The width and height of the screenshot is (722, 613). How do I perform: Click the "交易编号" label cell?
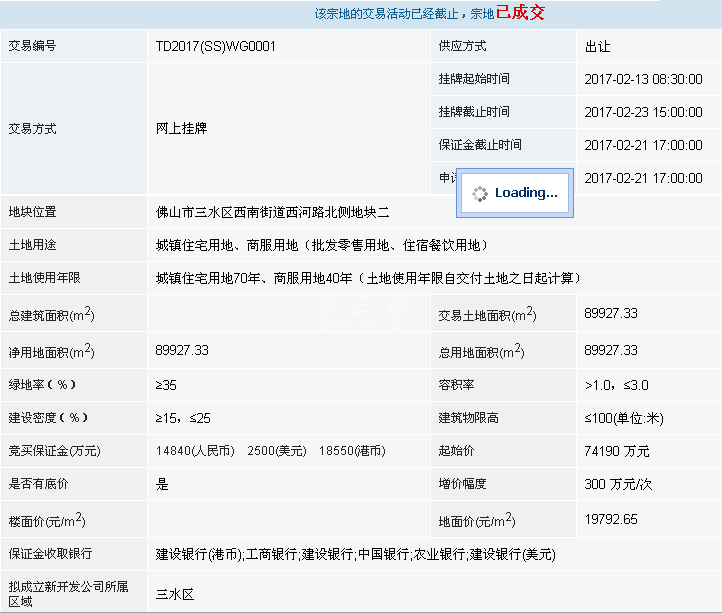tap(33, 46)
